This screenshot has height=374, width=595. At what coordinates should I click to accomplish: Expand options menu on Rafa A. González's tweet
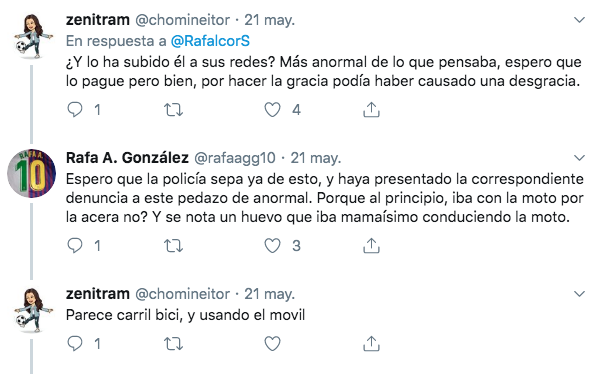click(x=579, y=158)
